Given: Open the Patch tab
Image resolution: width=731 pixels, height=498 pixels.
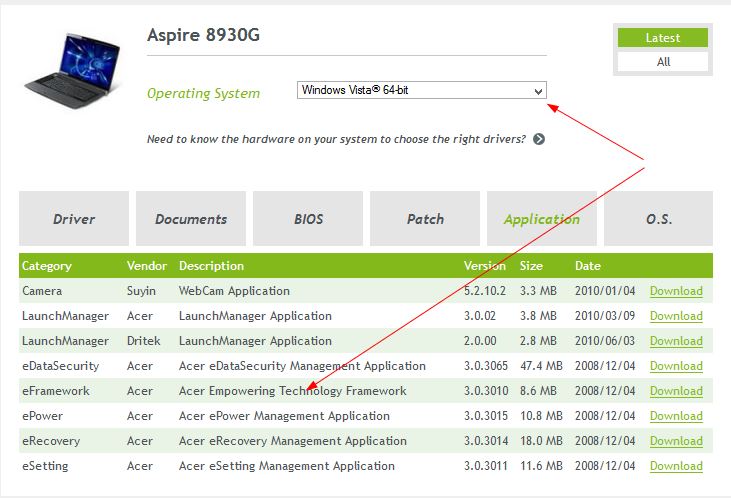Looking at the screenshot, I should (x=425, y=218).
